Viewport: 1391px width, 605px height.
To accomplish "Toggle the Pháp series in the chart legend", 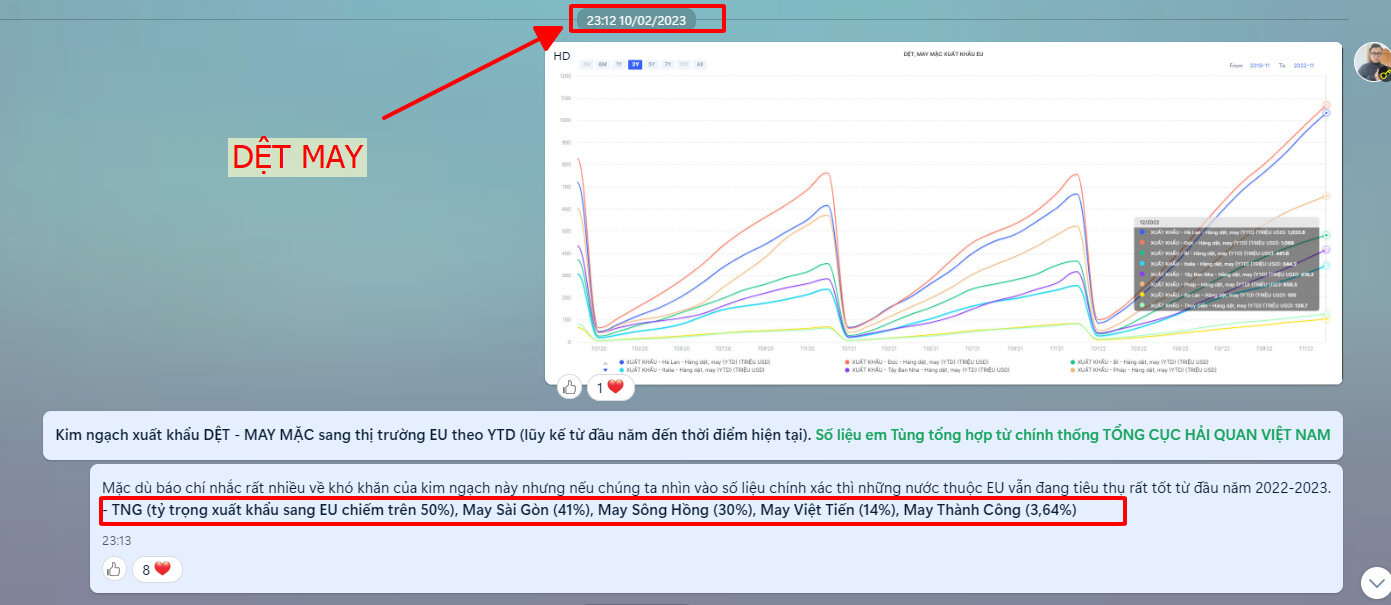I will coord(1143,370).
